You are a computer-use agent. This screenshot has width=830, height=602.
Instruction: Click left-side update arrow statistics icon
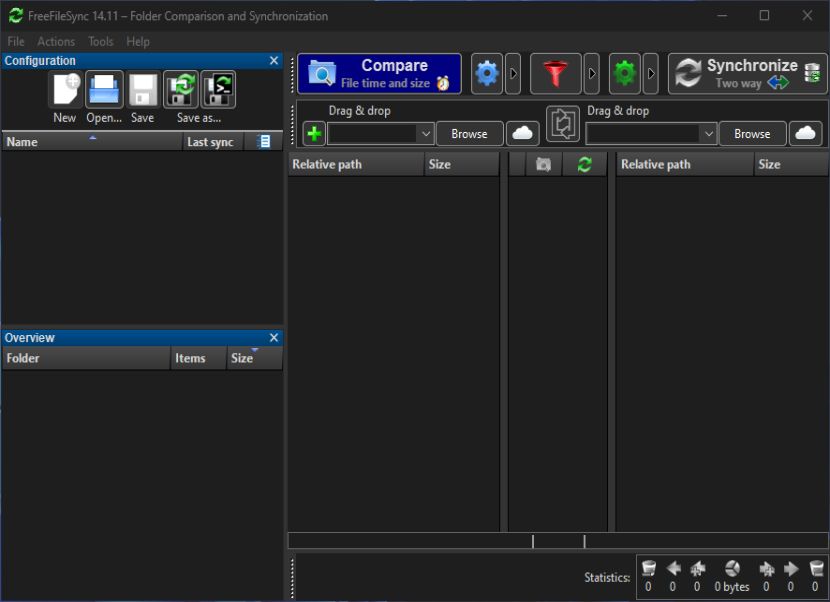(x=673, y=569)
